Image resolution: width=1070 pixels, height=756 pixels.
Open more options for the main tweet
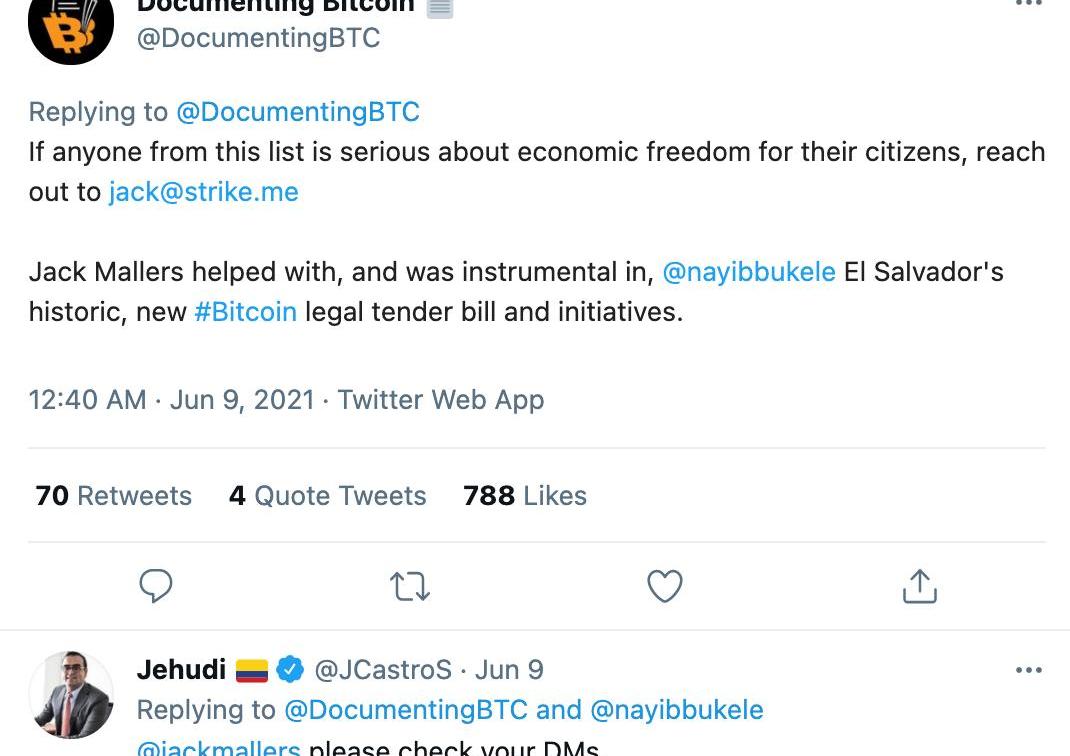pos(1028,4)
